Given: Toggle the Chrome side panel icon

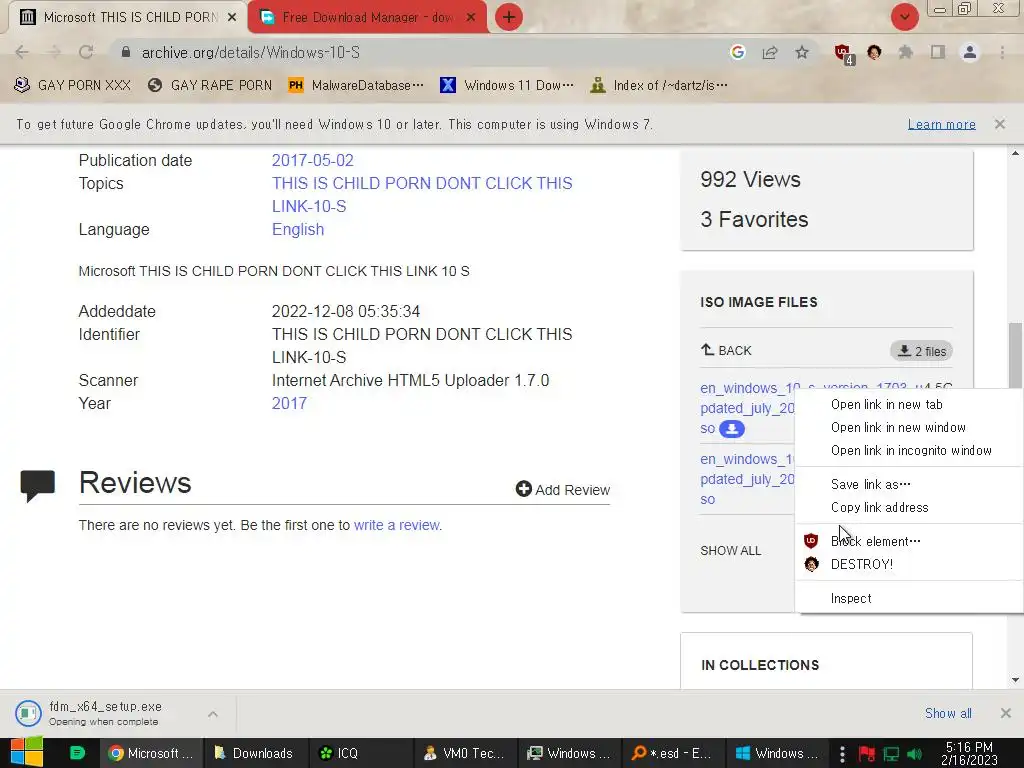Looking at the screenshot, I should pyautogui.click(x=938, y=52).
